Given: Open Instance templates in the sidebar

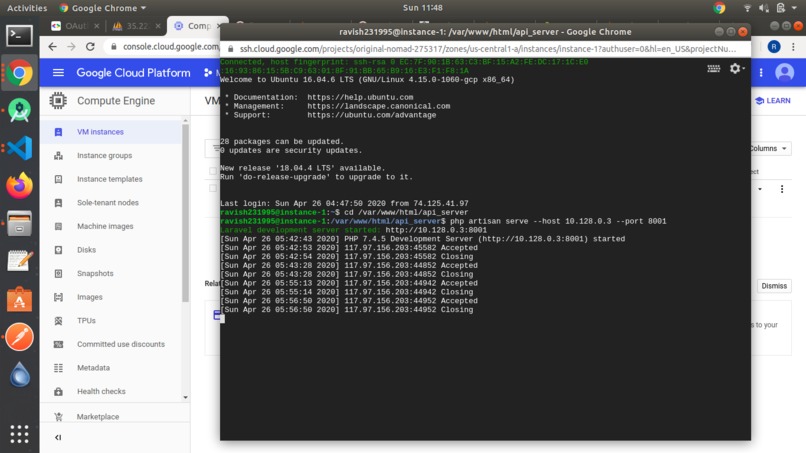Looking at the screenshot, I should 111,179.
